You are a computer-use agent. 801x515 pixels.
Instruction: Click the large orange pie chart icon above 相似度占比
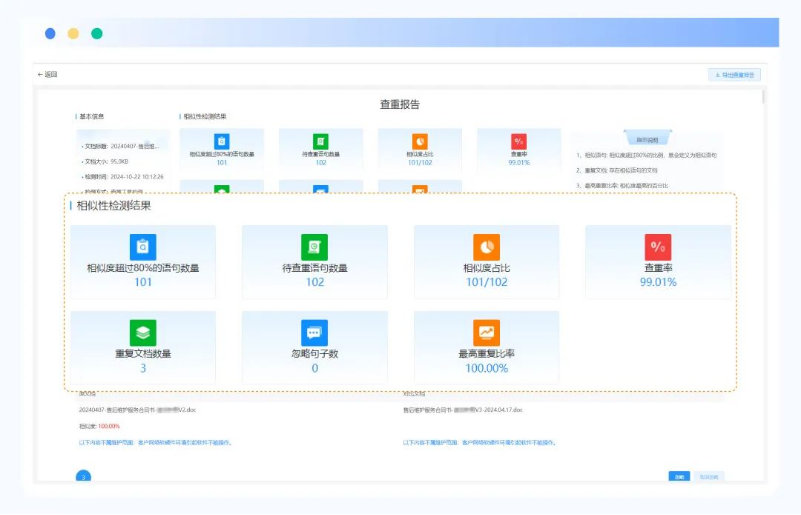click(x=486, y=247)
